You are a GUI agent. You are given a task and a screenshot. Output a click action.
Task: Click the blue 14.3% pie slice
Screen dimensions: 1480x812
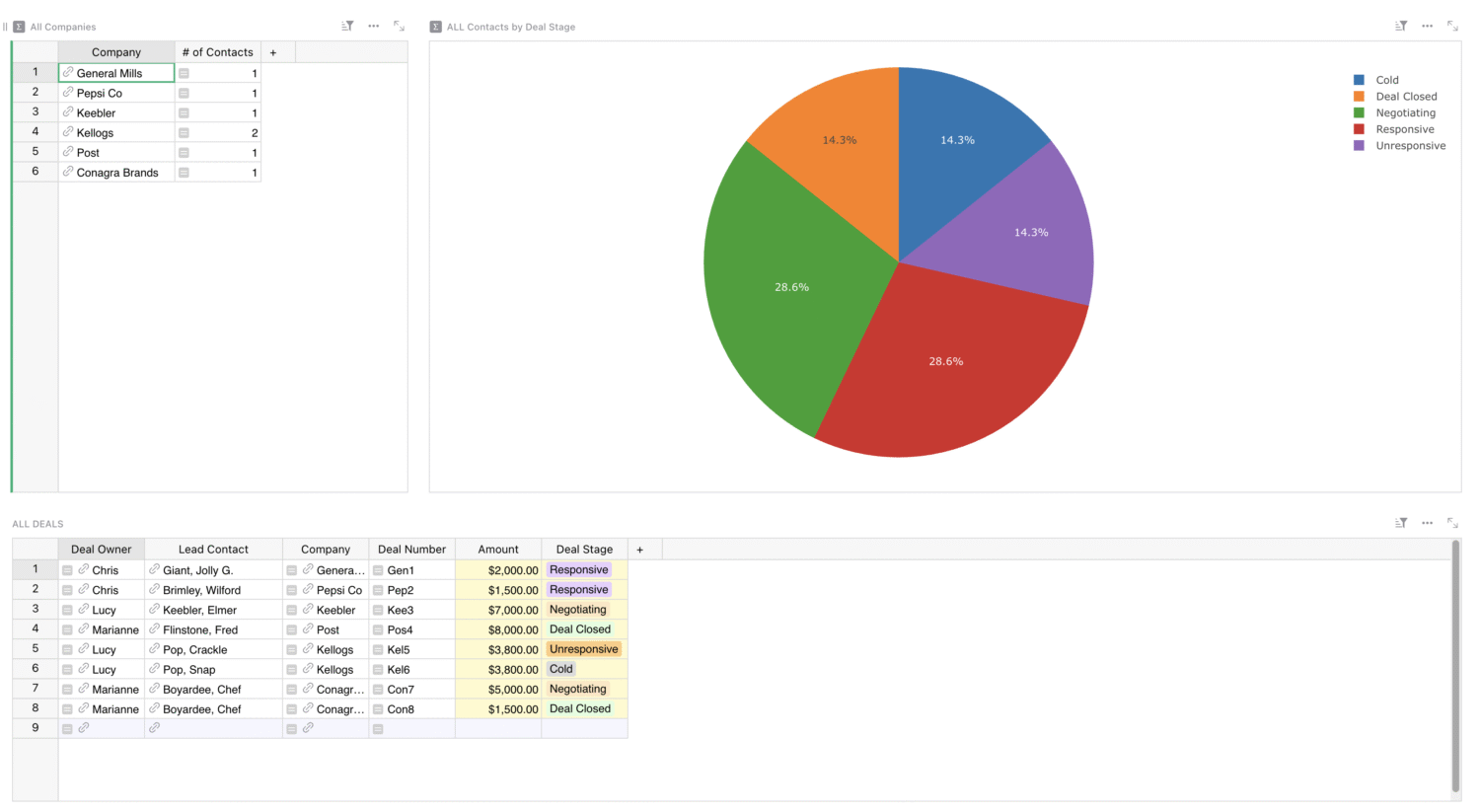[957, 138]
